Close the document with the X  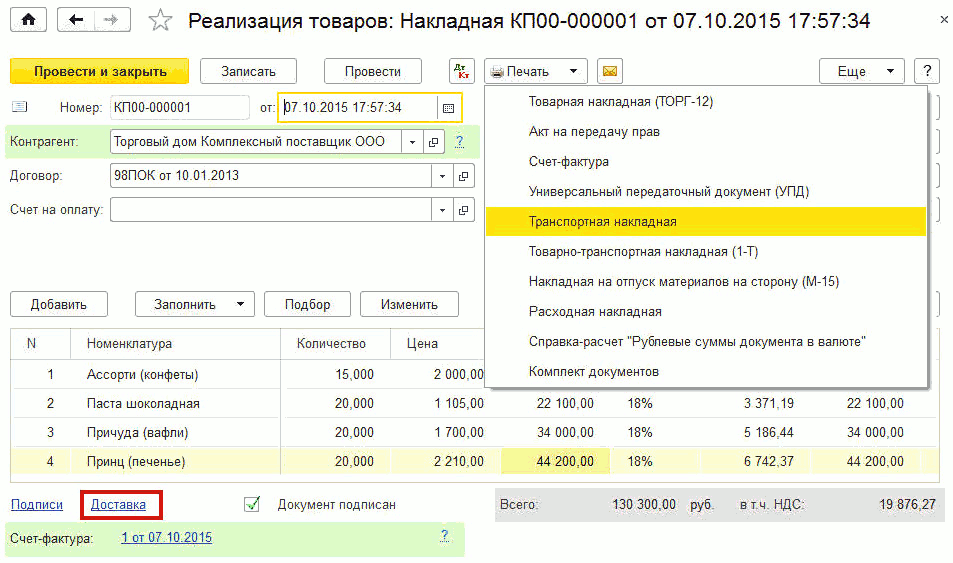tap(944, 19)
